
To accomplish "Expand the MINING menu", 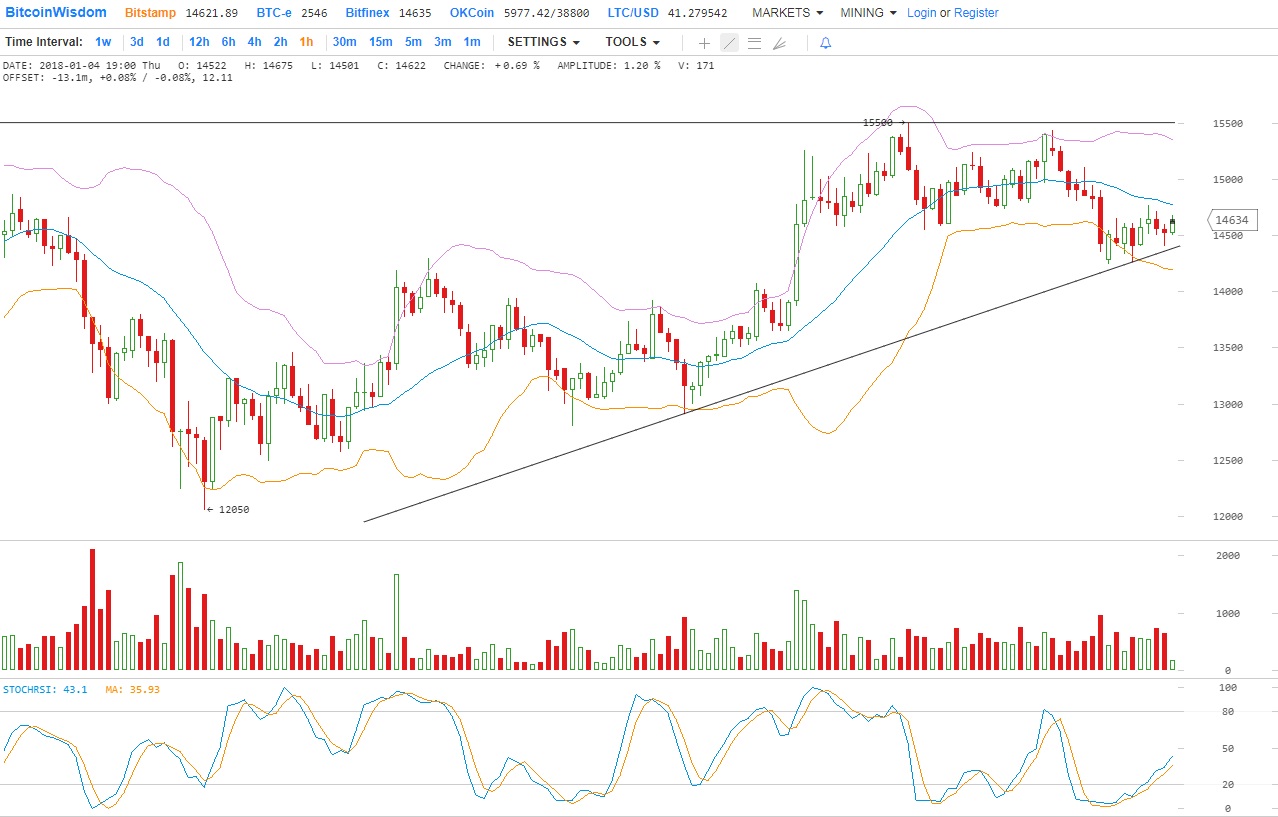I will [x=868, y=13].
